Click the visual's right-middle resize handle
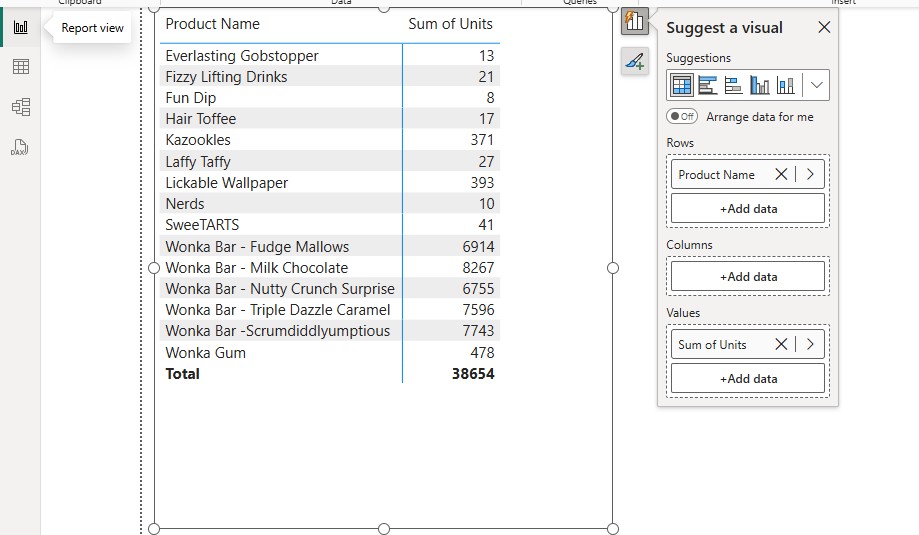The height and width of the screenshot is (535, 919). 612,268
